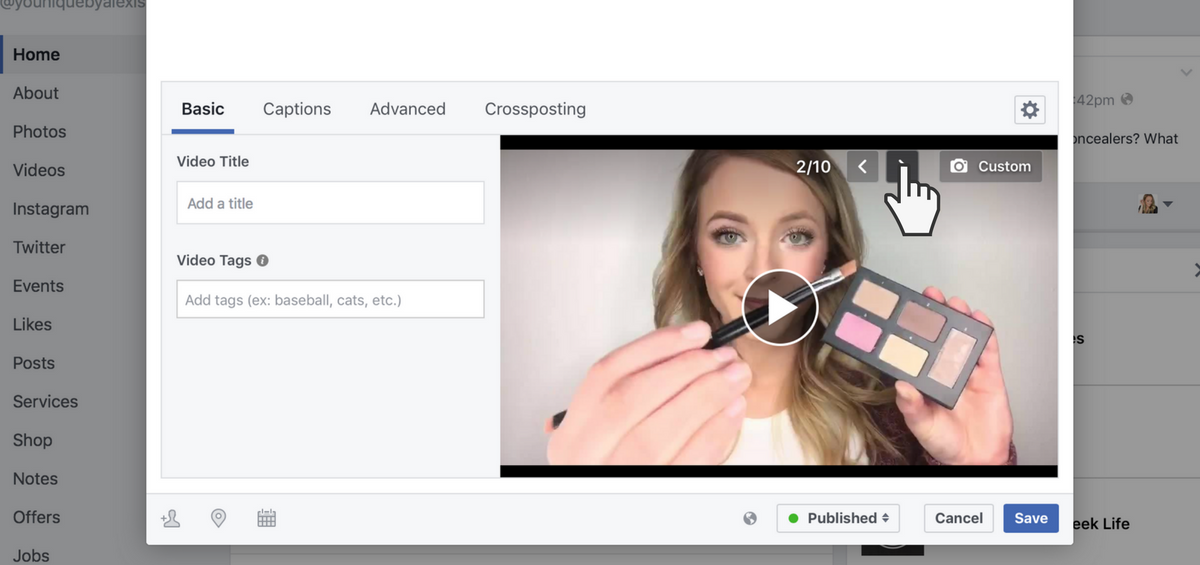The image size is (1200, 565).
Task: Select the Crossposting tab
Action: click(535, 109)
